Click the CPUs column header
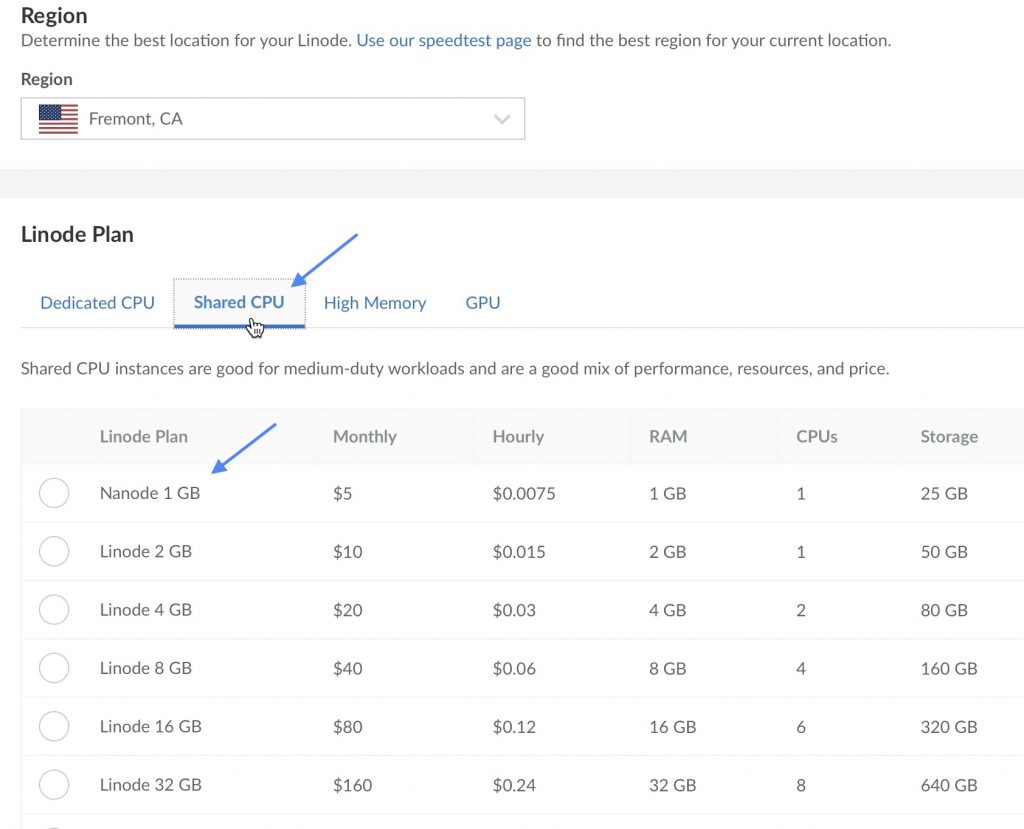 tap(816, 436)
